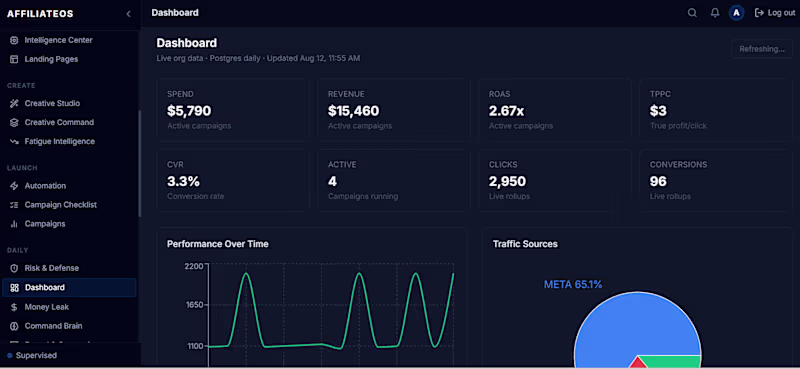Click the red pie slice

click(x=637, y=364)
